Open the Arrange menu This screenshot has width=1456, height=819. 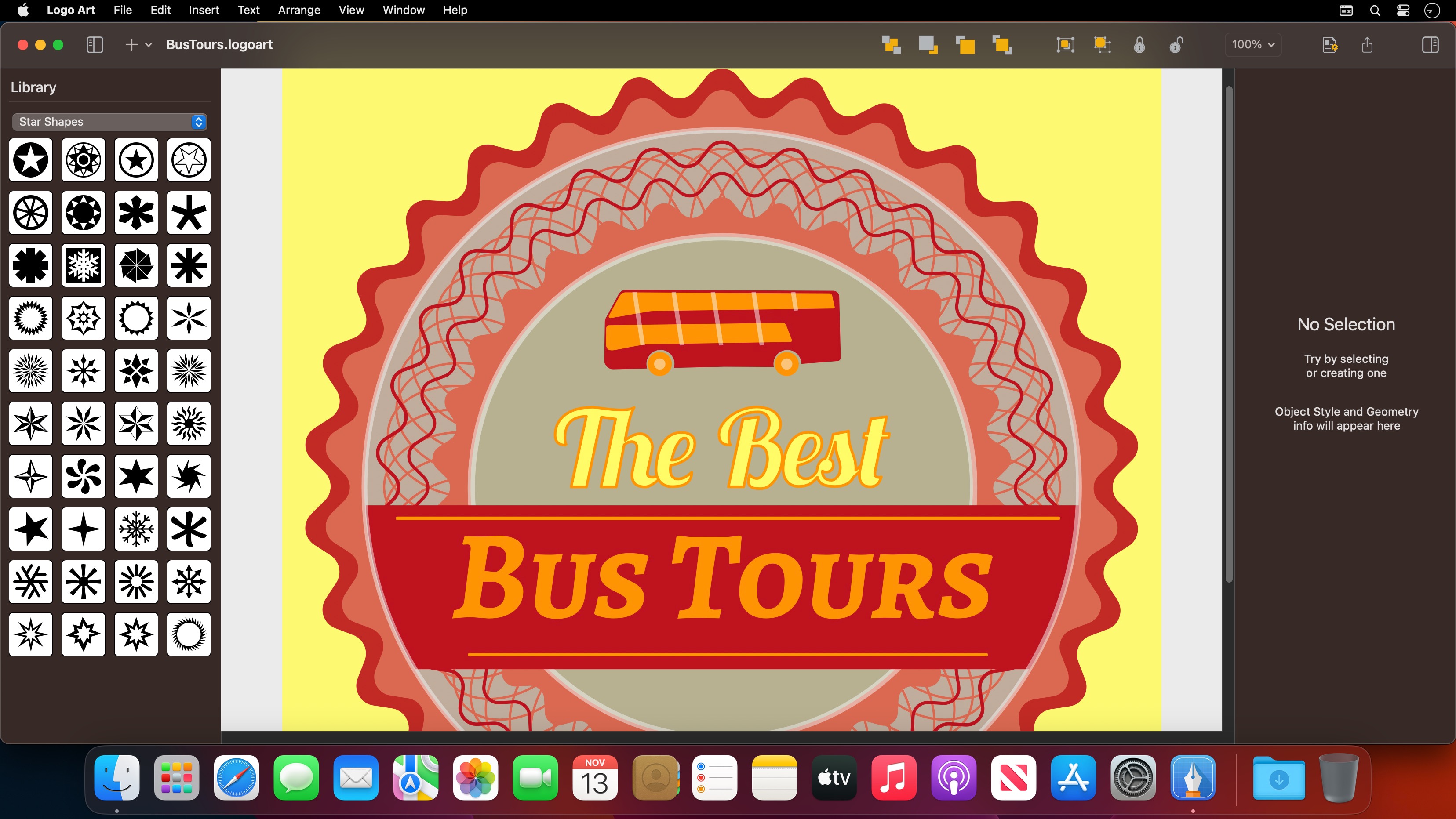pyautogui.click(x=298, y=10)
